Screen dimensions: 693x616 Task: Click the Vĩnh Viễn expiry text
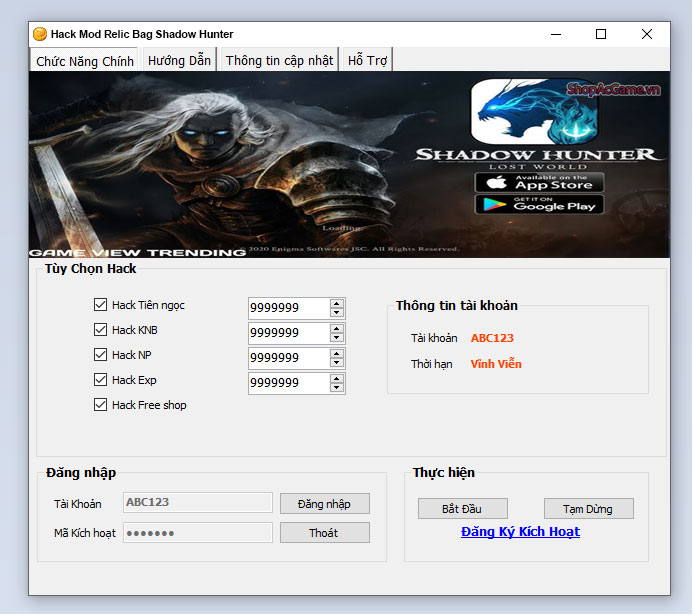[x=496, y=364]
